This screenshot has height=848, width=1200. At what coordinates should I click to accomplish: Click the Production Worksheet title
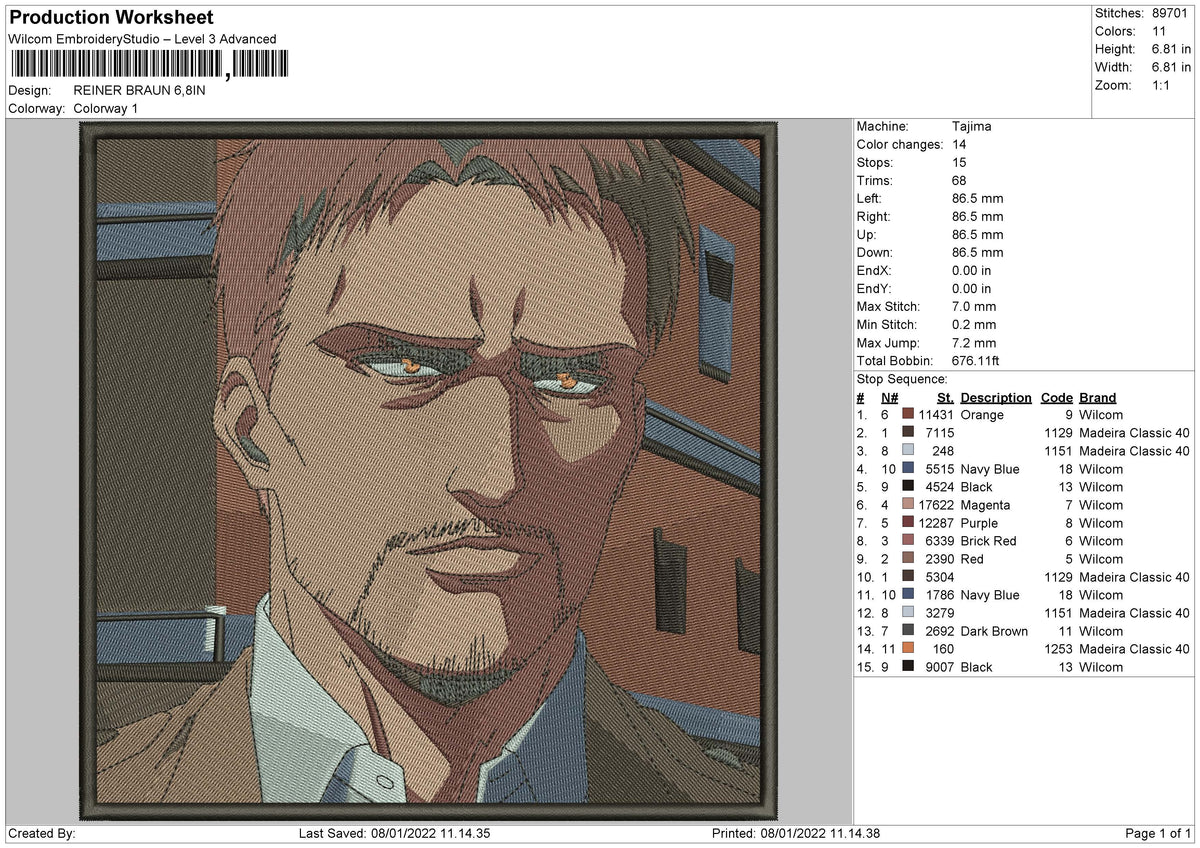(111, 18)
